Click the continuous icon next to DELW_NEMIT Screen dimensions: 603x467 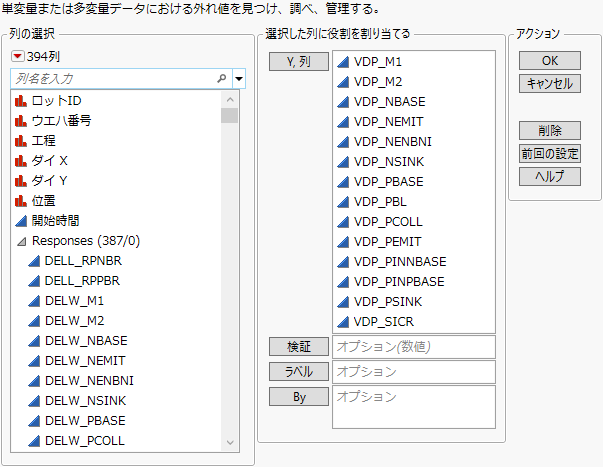click(34, 361)
